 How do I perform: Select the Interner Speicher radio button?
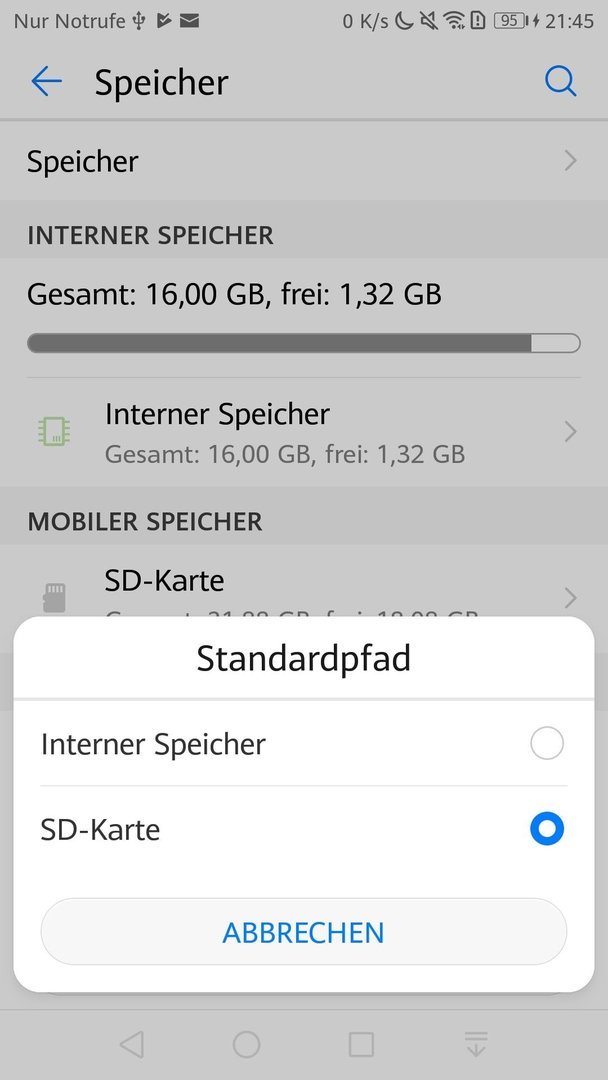547,743
